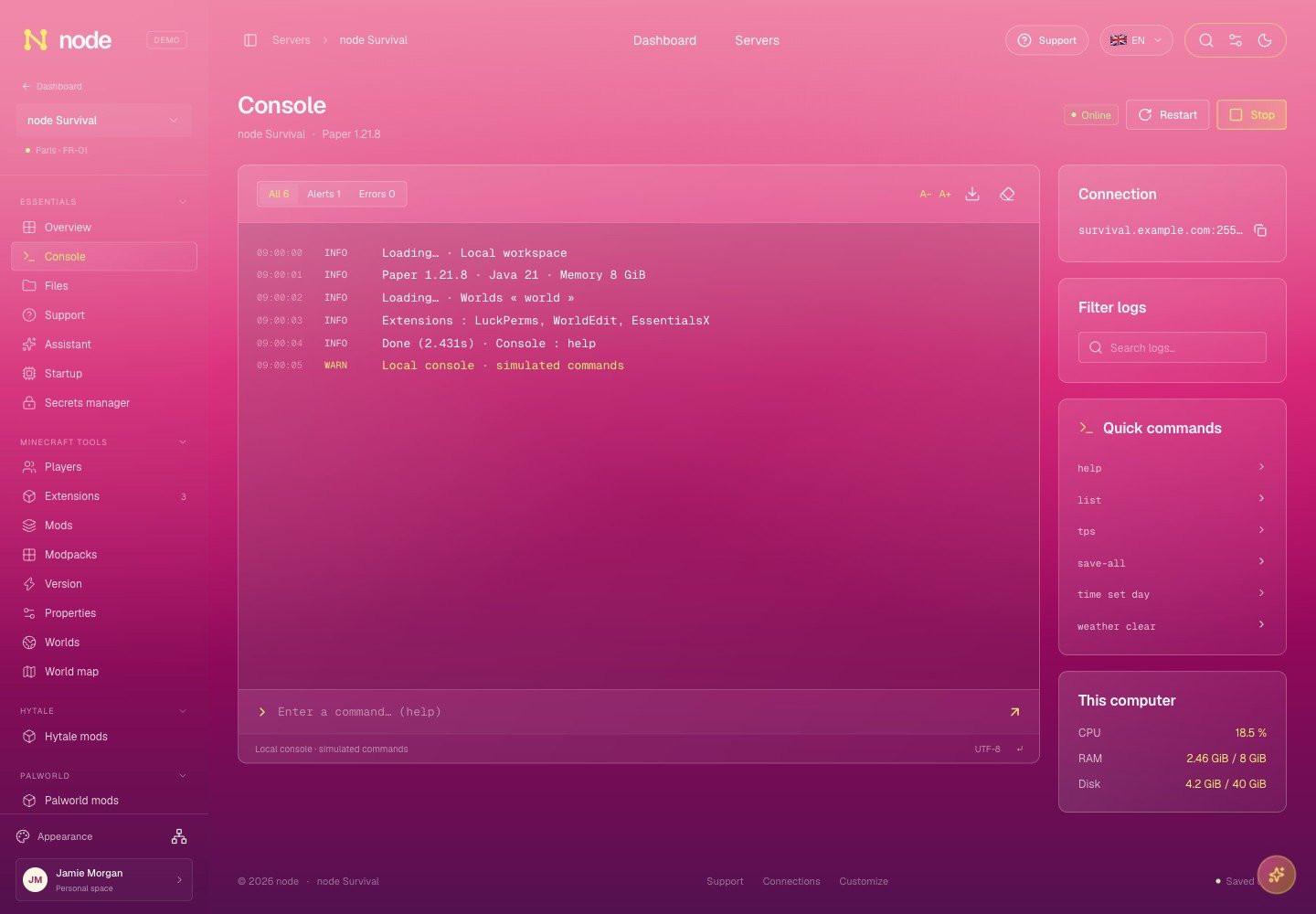Copy the connection address
Viewport: 1316px width, 914px height.
(1260, 230)
